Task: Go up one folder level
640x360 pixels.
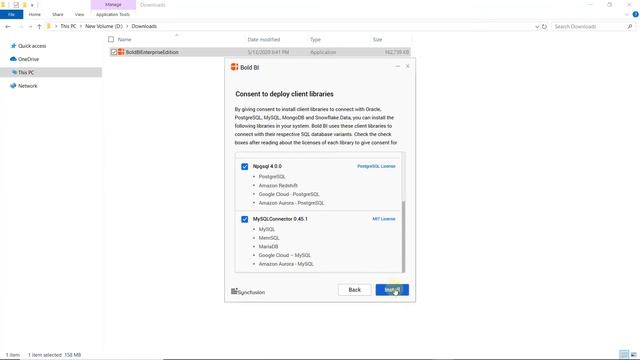Action: (x=39, y=27)
